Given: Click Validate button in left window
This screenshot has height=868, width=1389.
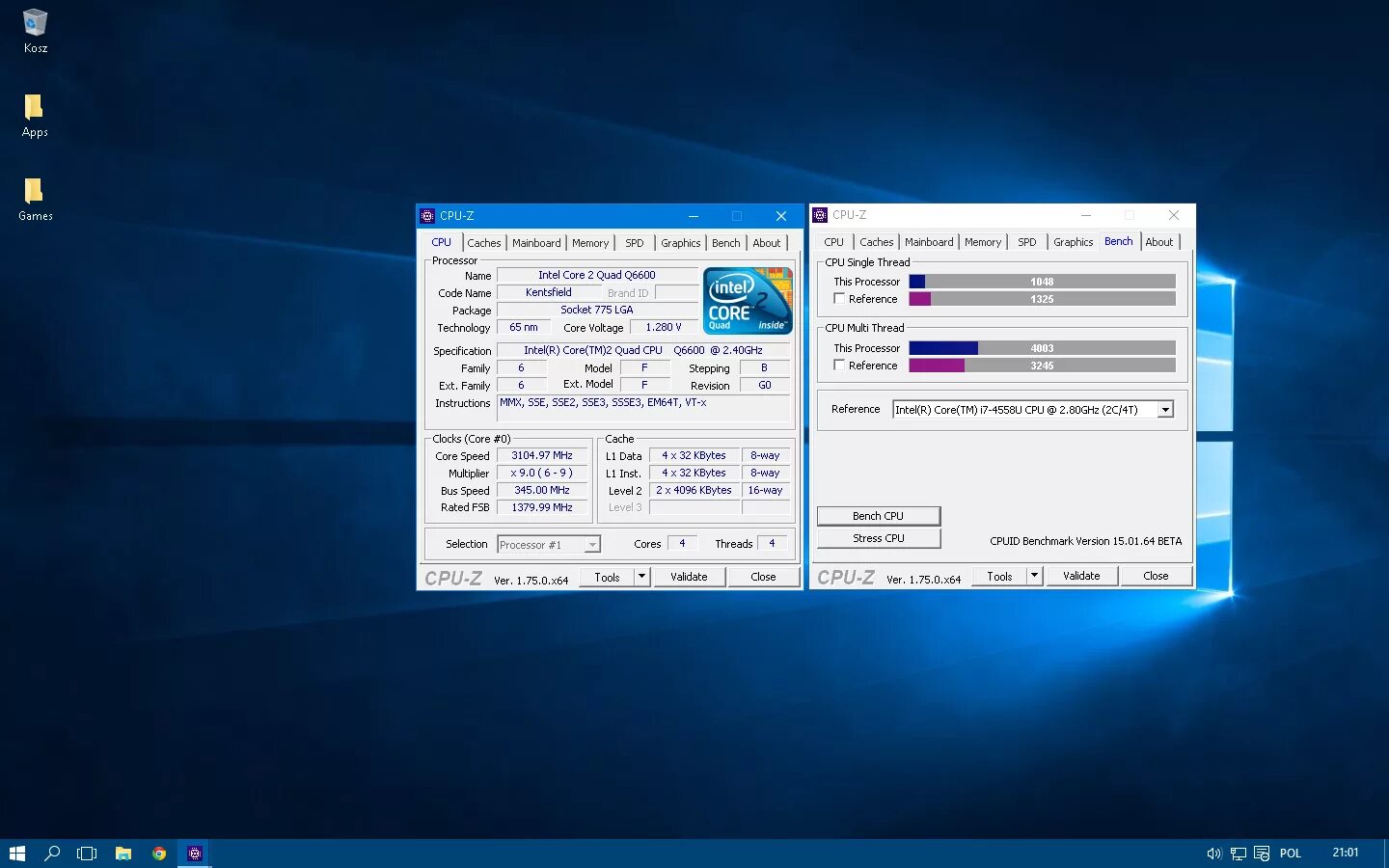Looking at the screenshot, I should click(689, 577).
